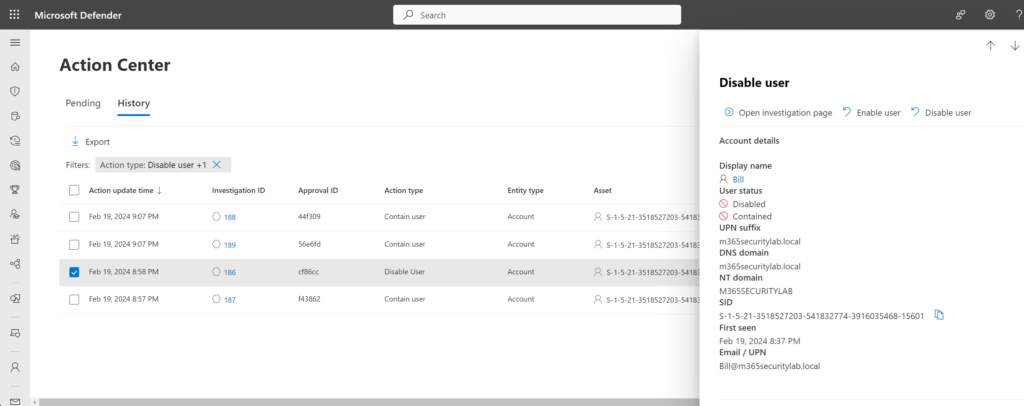
Task: Click "Bill@m365securitylab.local" email text
Action: (769, 366)
